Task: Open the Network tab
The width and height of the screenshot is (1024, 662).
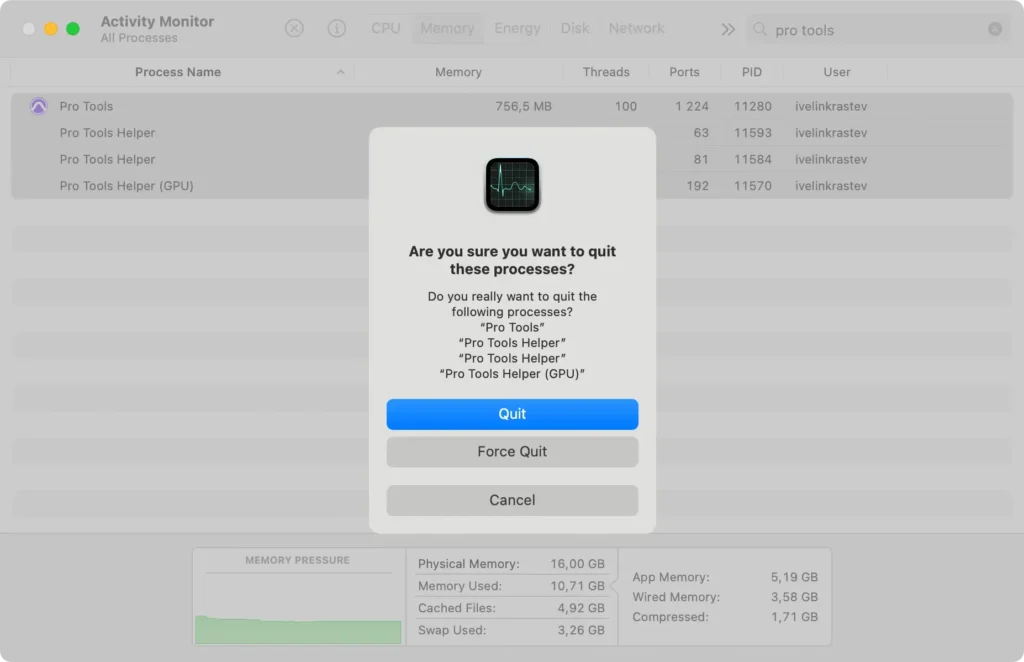Action: [x=636, y=29]
